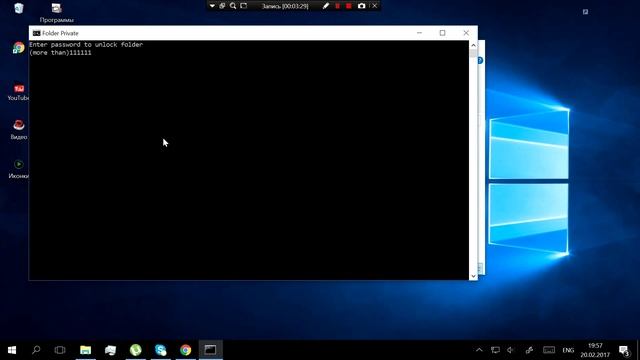Switch input language via ENG indicator
640x360 pixels.
click(x=568, y=350)
